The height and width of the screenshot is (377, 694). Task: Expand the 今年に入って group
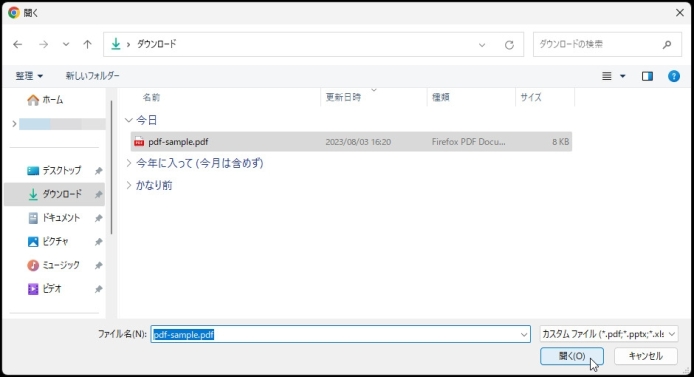point(129,163)
